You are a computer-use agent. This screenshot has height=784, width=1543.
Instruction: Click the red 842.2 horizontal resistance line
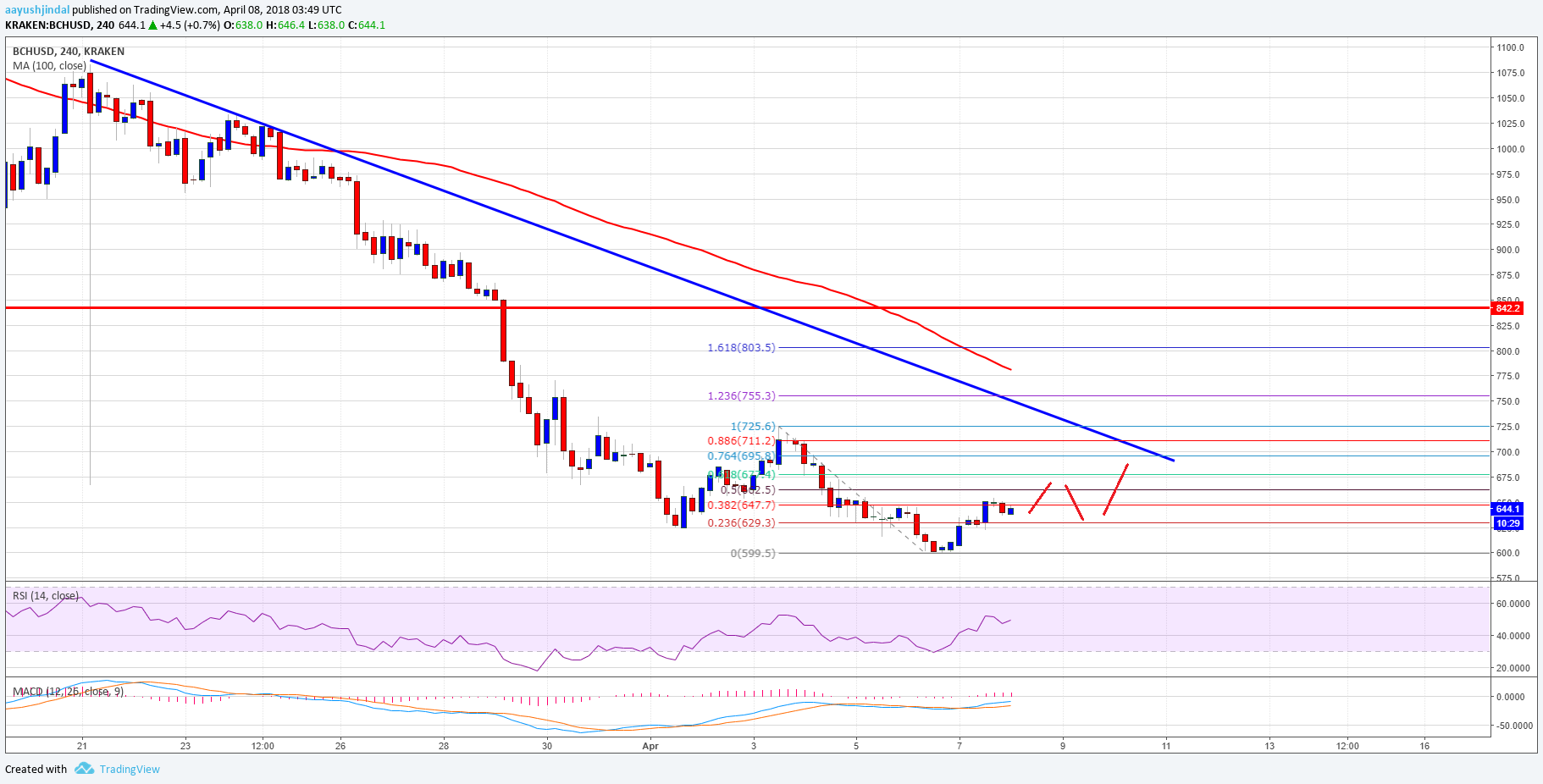coord(339,307)
